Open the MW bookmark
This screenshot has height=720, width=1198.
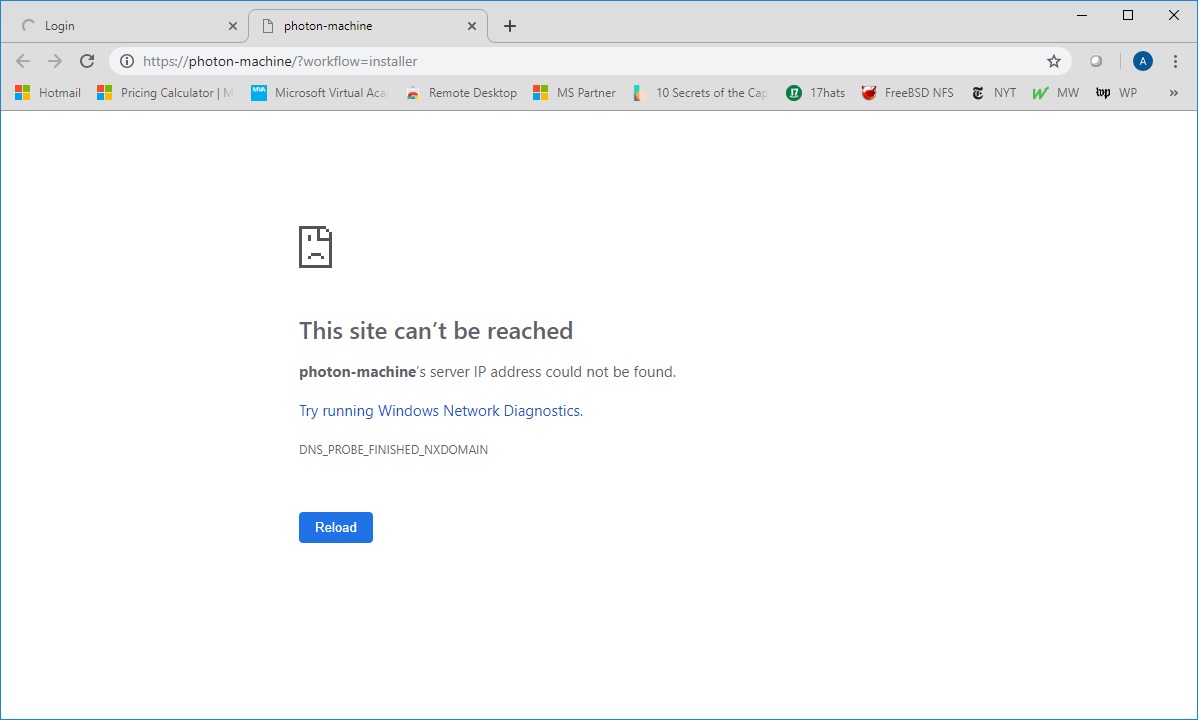click(x=1055, y=92)
